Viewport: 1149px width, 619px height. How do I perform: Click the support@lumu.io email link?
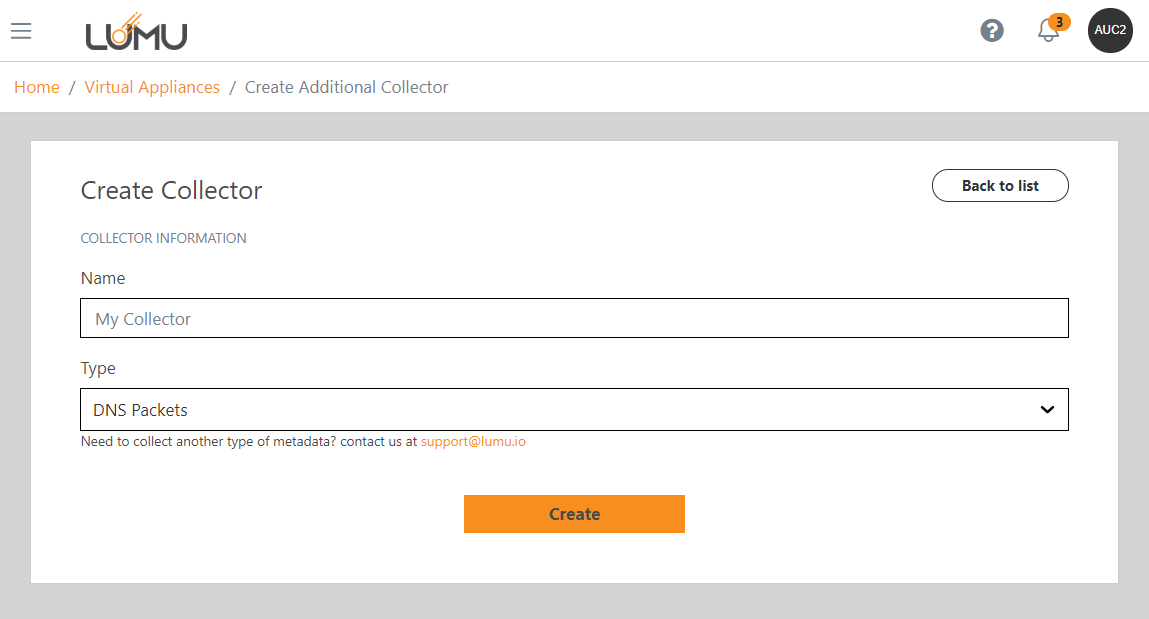coord(473,441)
